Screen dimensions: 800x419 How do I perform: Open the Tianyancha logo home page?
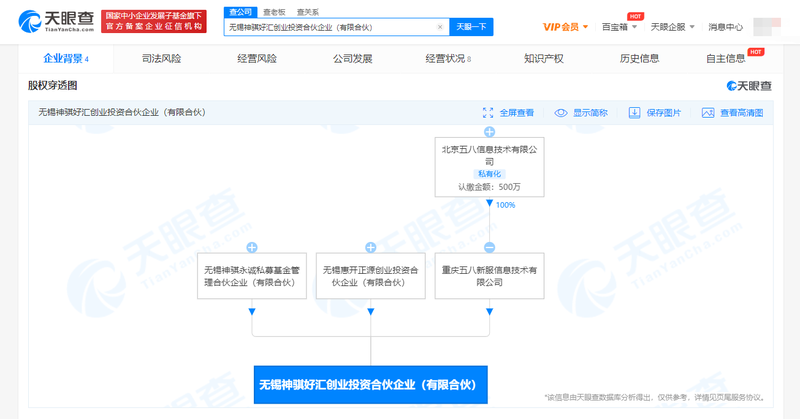56,21
